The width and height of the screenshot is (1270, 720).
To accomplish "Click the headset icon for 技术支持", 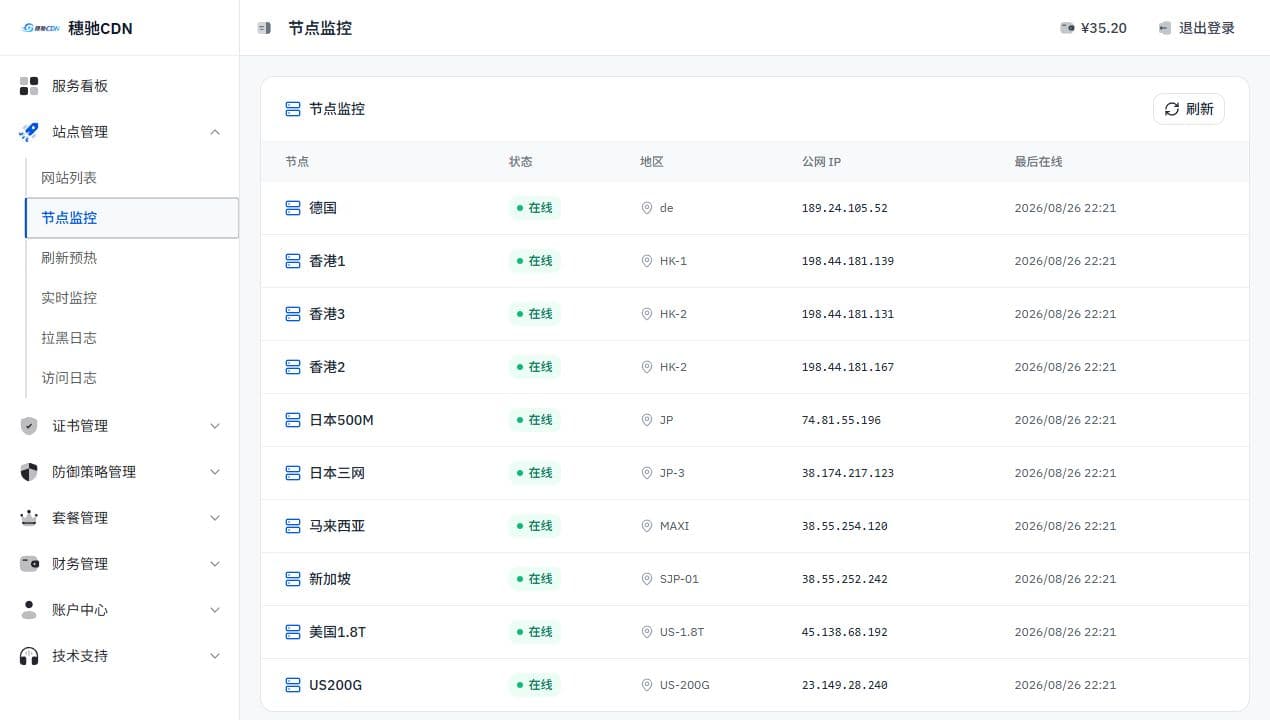I will coord(29,656).
